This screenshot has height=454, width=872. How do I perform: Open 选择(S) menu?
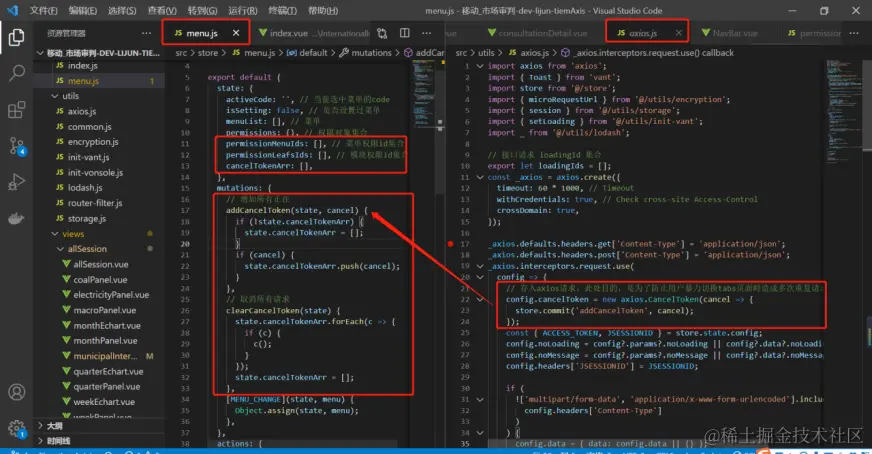(122, 11)
